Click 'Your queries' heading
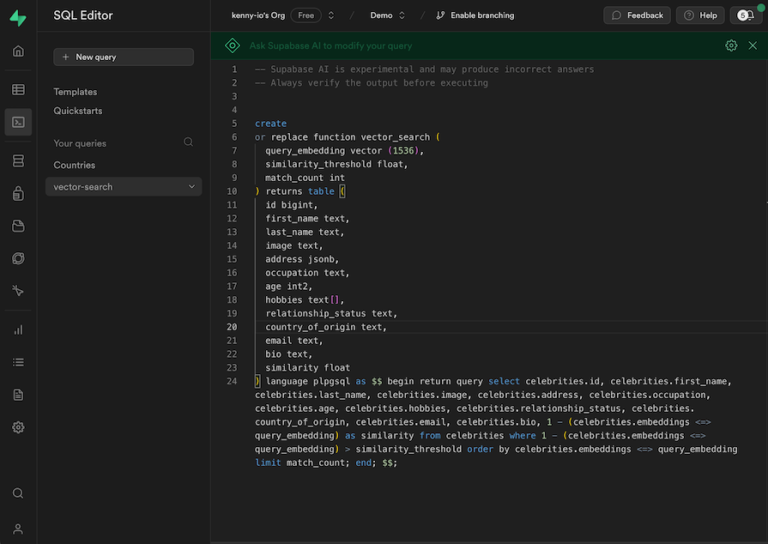This screenshot has height=544, width=768. pyautogui.click(x=80, y=143)
